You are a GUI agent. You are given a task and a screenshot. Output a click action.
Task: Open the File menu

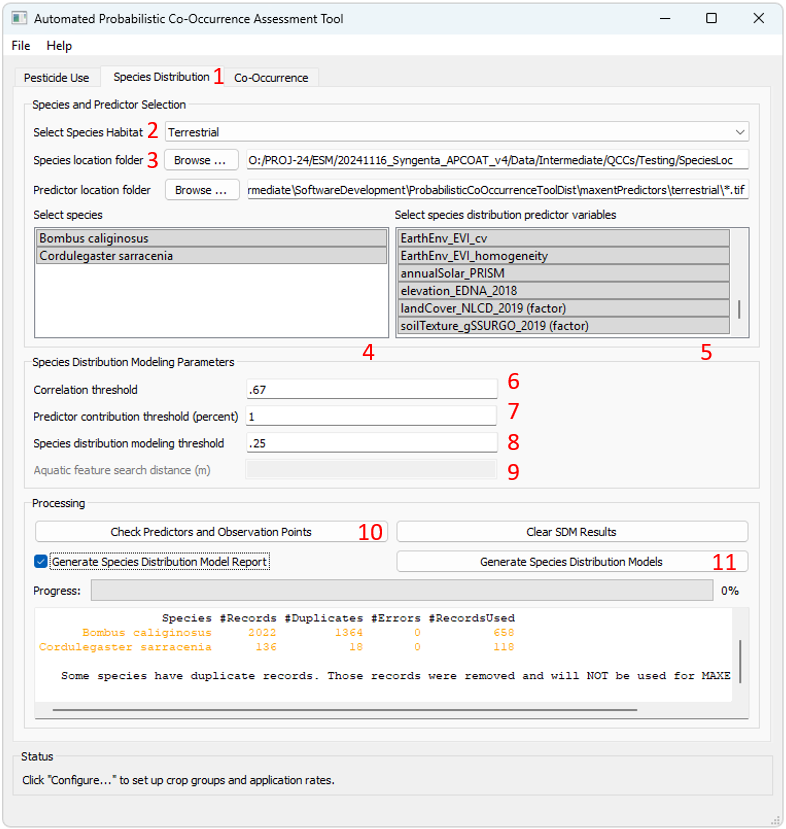(x=21, y=46)
